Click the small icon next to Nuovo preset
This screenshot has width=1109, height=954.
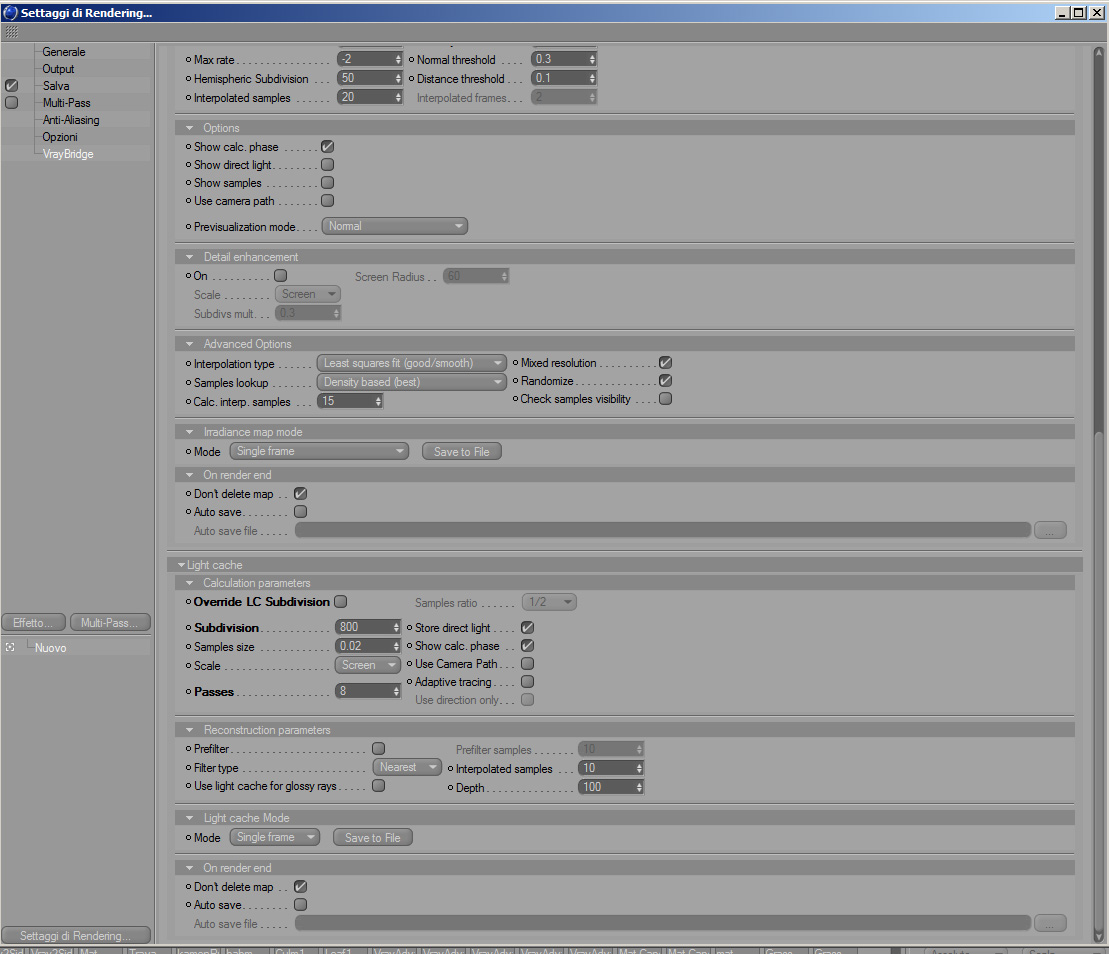pos(10,647)
